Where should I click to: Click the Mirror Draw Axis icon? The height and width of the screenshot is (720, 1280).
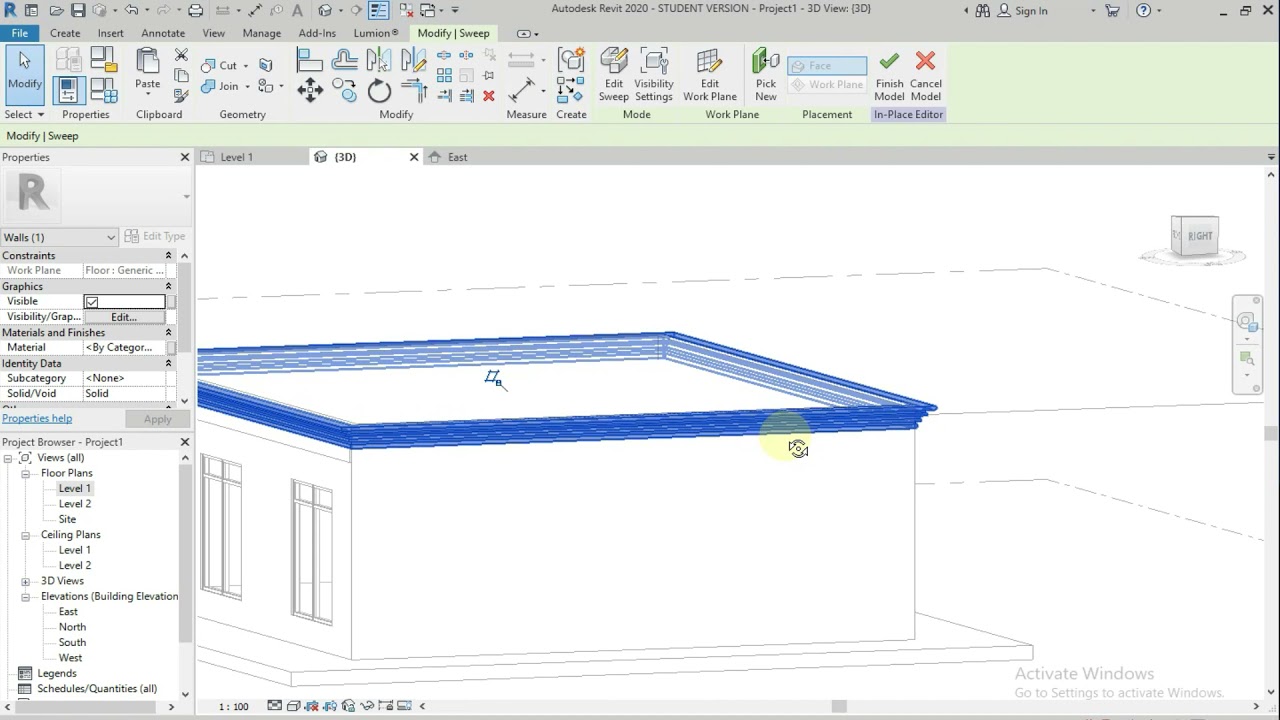coord(413,62)
